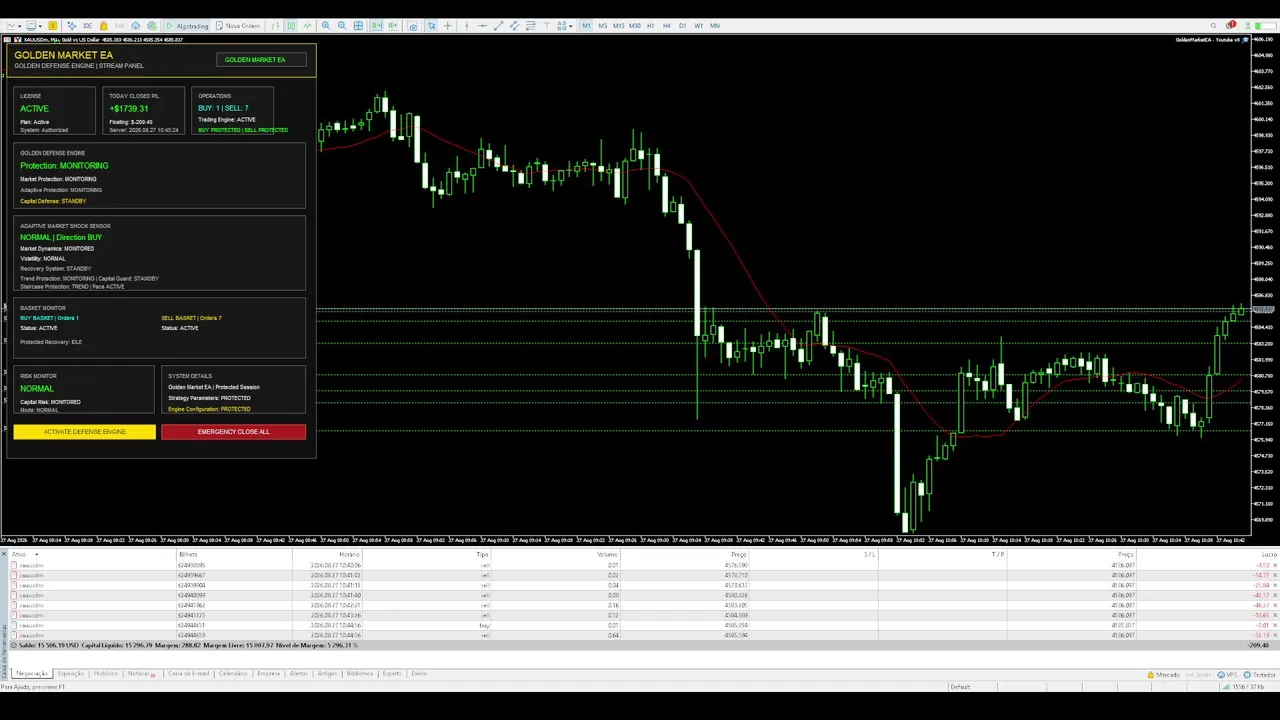The height and width of the screenshot is (720, 1280).
Task: Open the Experts tab
Action: (392, 673)
